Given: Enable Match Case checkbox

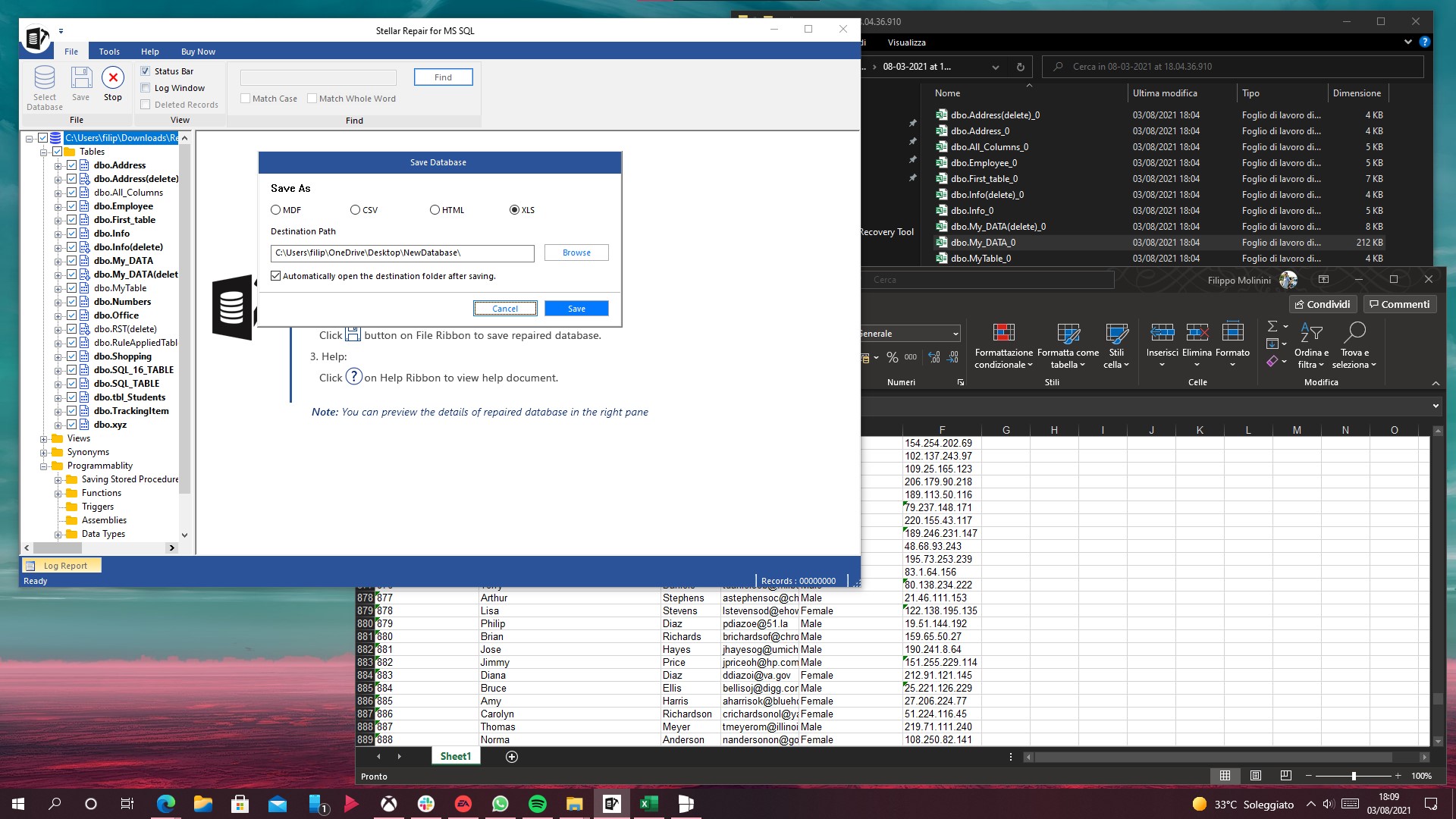Looking at the screenshot, I should coord(245,99).
